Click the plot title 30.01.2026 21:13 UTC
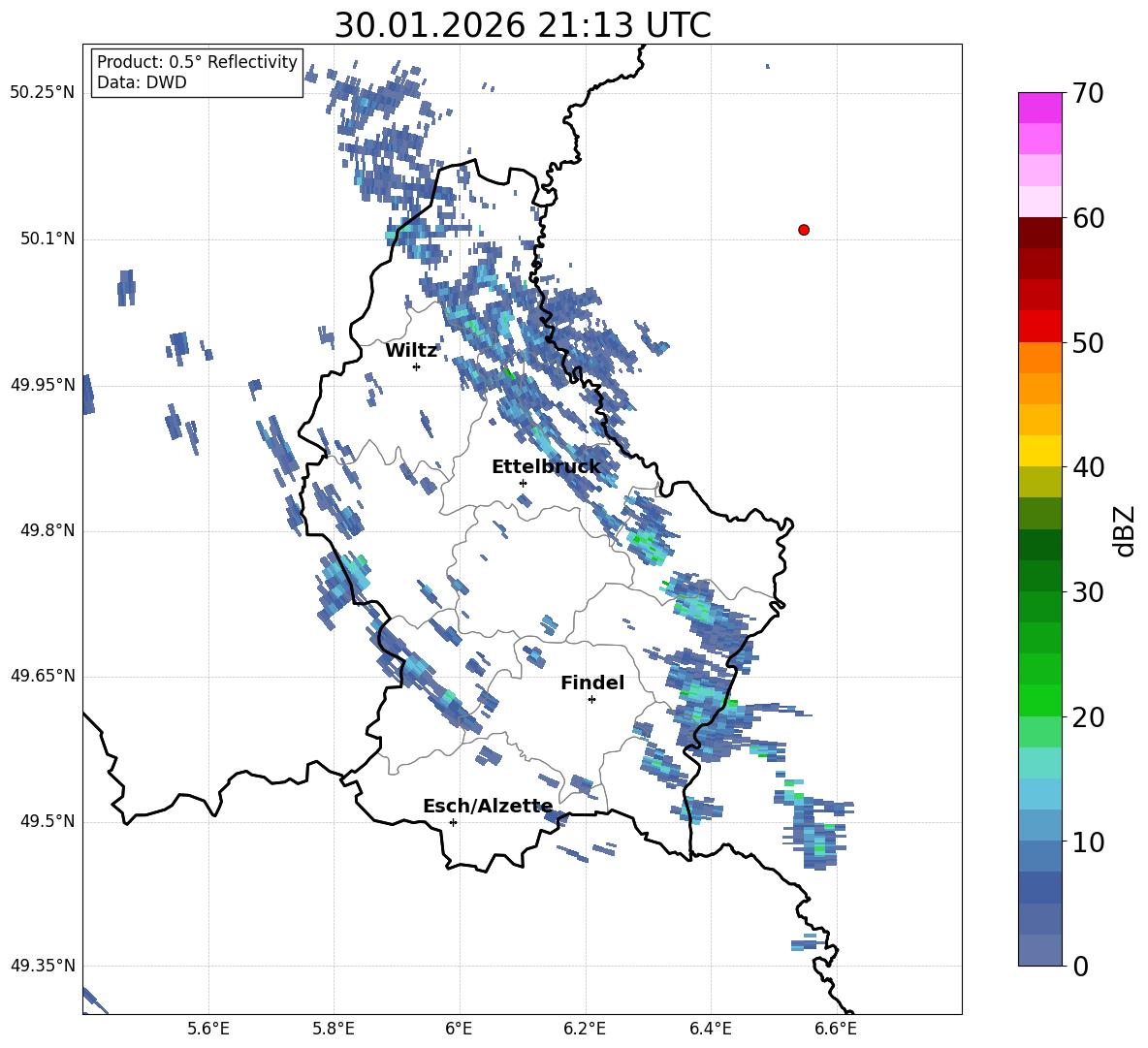Viewport: 1148px width, 1048px height. pos(523,25)
